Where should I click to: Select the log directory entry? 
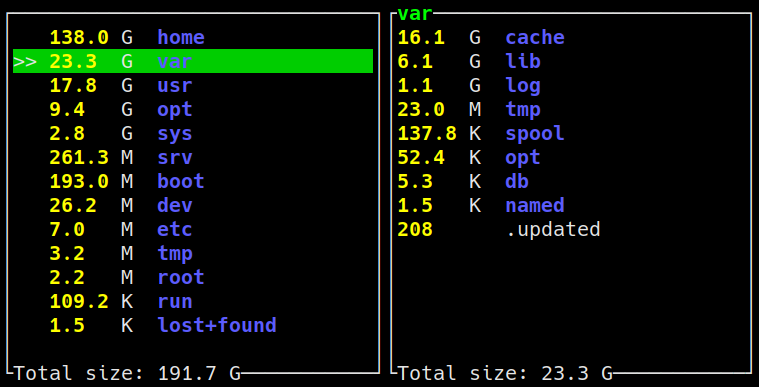(x=571, y=85)
